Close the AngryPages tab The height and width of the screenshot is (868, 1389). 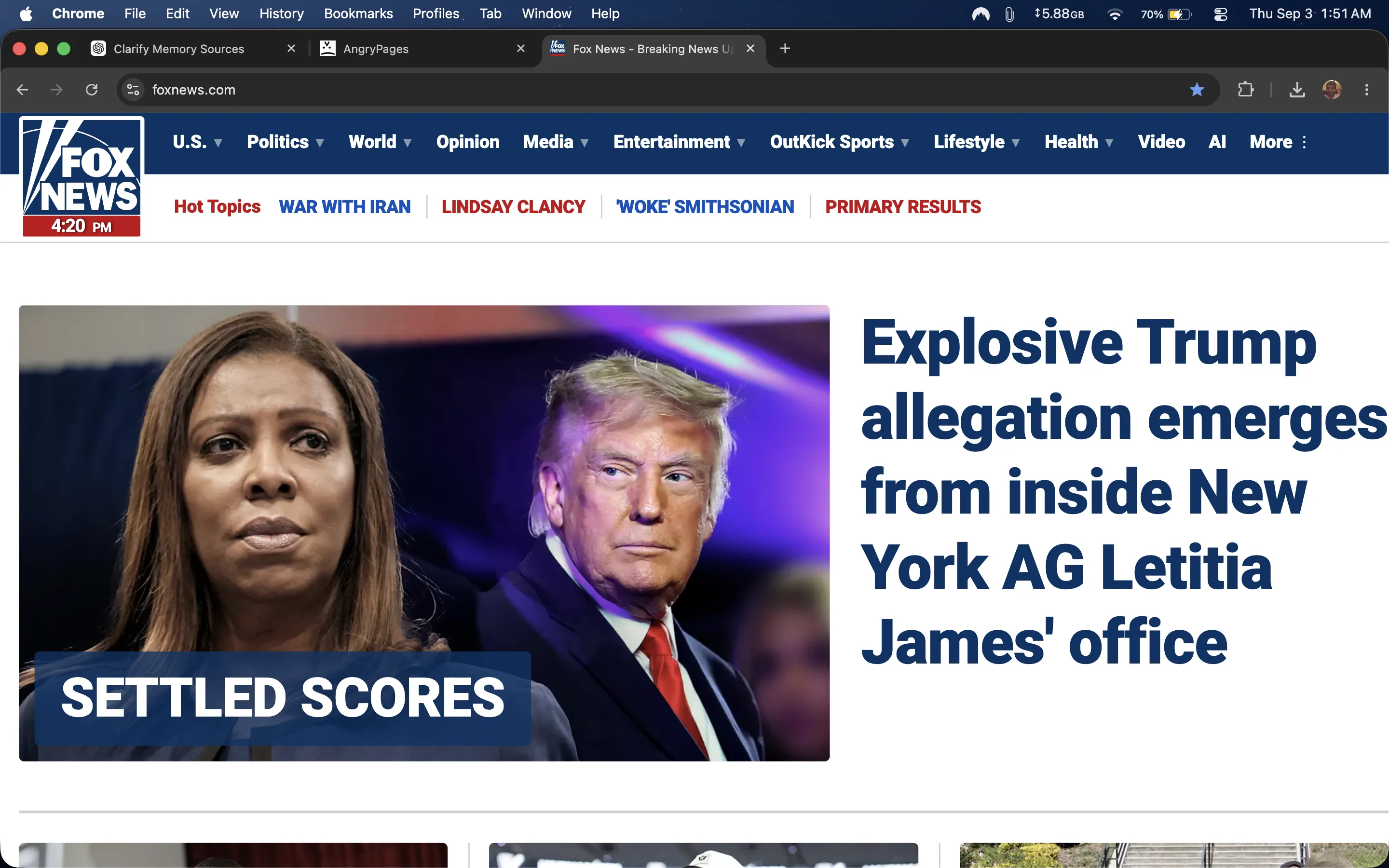point(520,49)
